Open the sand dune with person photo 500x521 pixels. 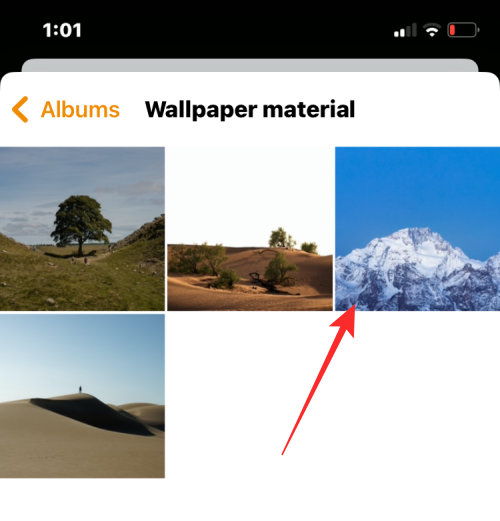coord(82,396)
